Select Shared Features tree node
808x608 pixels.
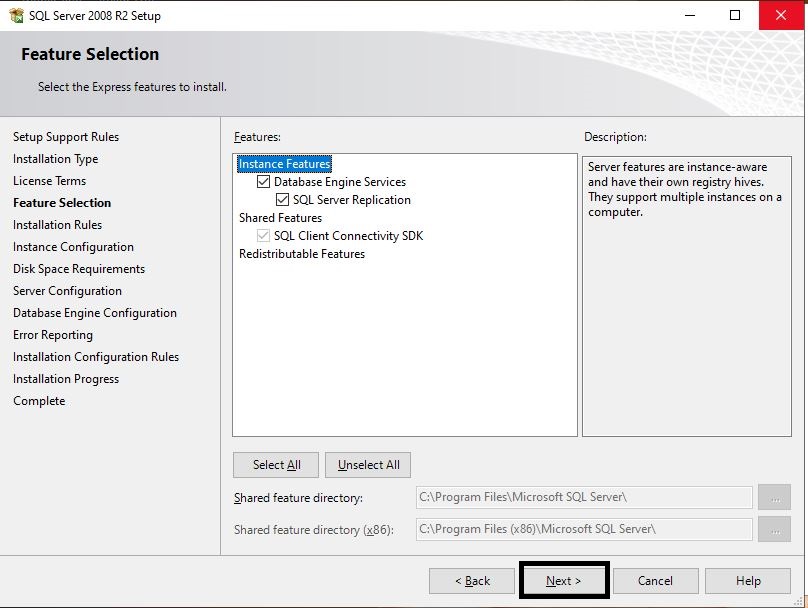tap(280, 218)
